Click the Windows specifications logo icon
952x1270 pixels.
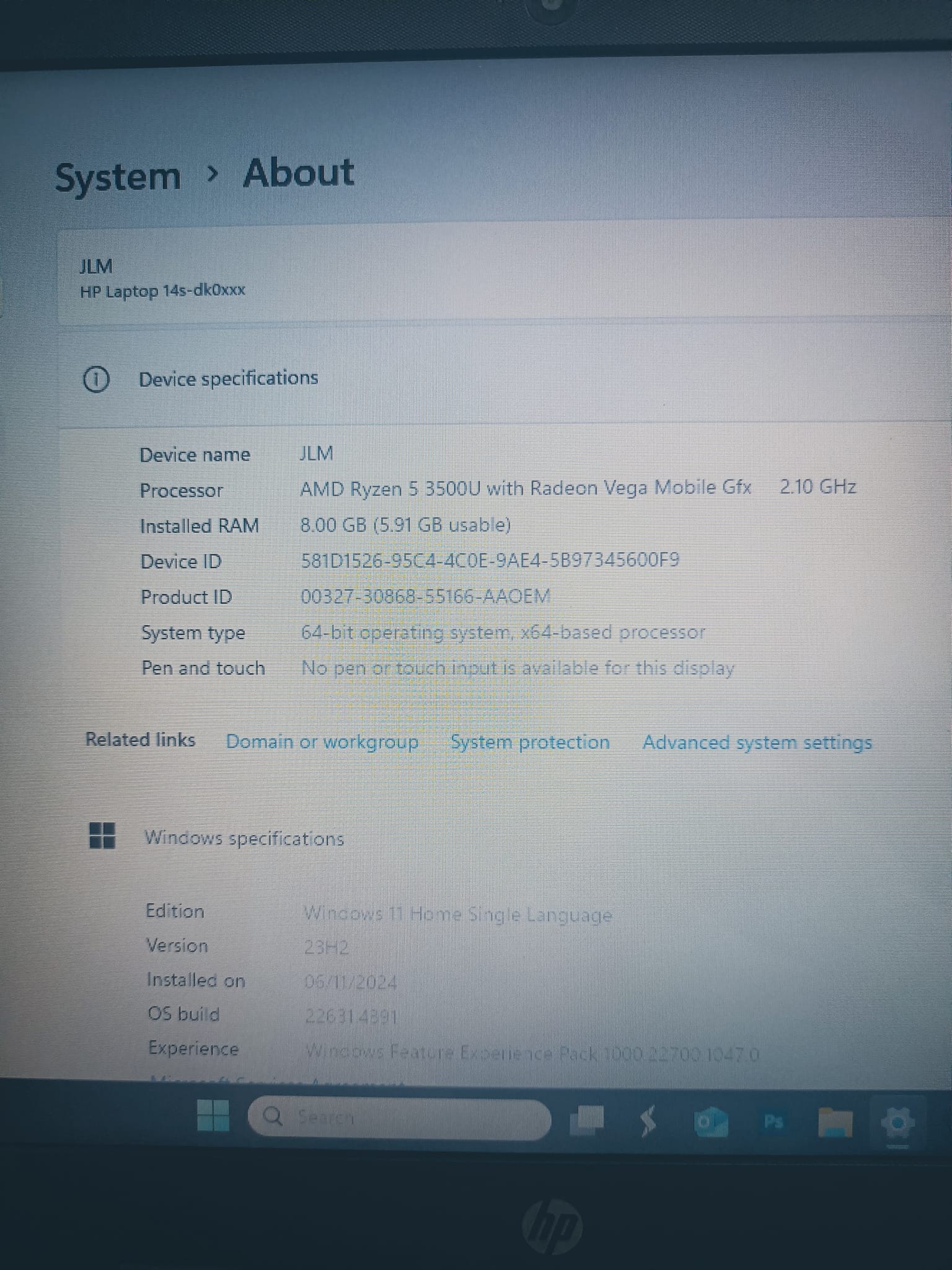click(102, 835)
